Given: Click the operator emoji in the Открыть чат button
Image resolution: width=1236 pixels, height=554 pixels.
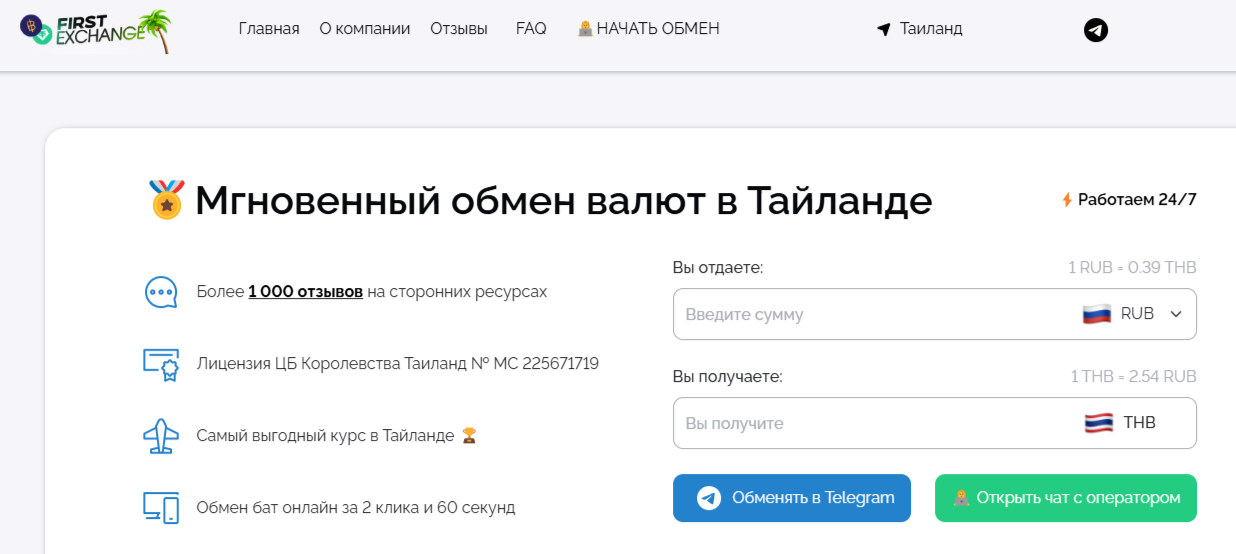Looking at the screenshot, I should [x=960, y=498].
